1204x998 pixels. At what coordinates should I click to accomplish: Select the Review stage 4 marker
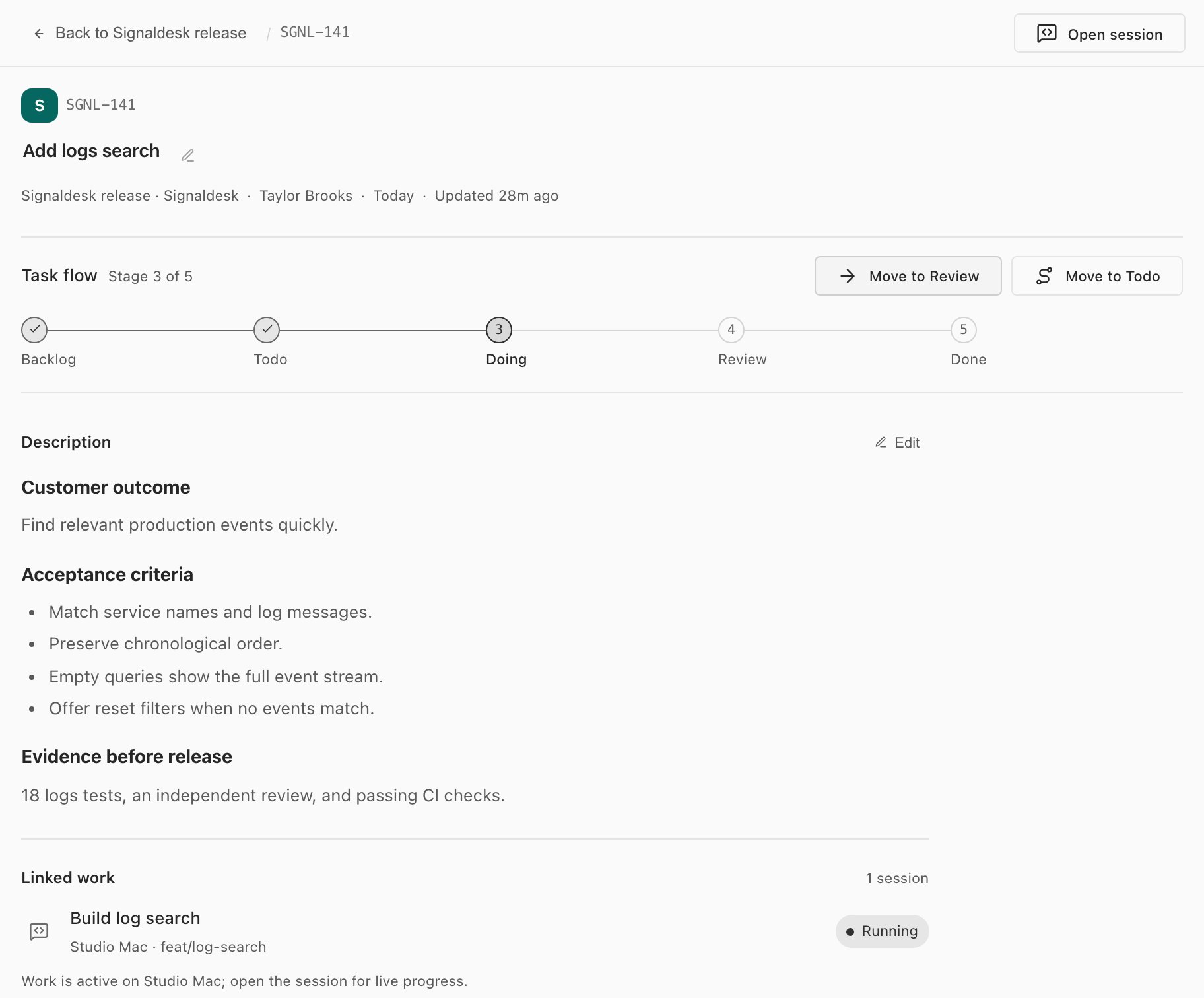pyautogui.click(x=731, y=330)
